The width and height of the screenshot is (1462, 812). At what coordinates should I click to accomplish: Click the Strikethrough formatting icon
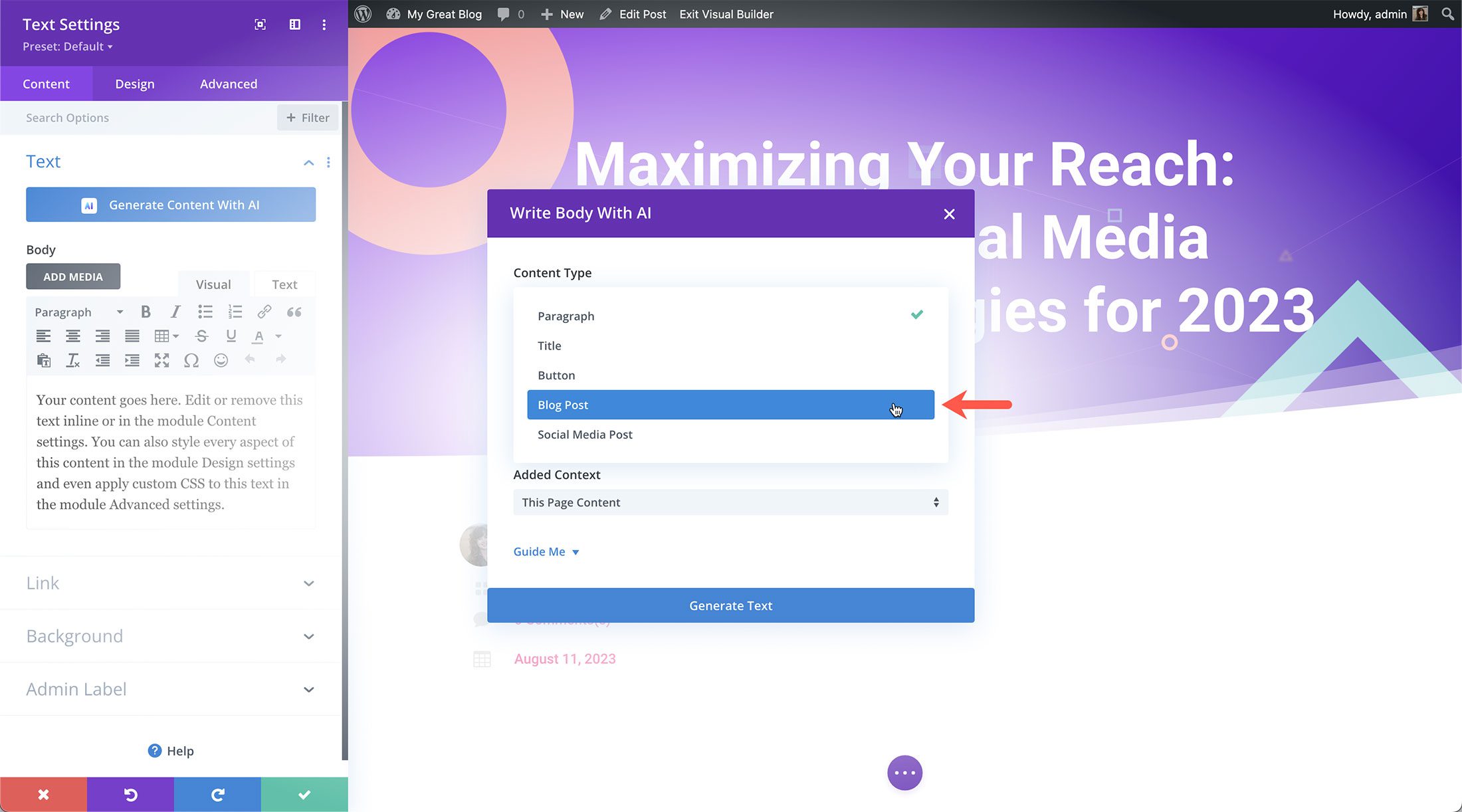click(200, 336)
